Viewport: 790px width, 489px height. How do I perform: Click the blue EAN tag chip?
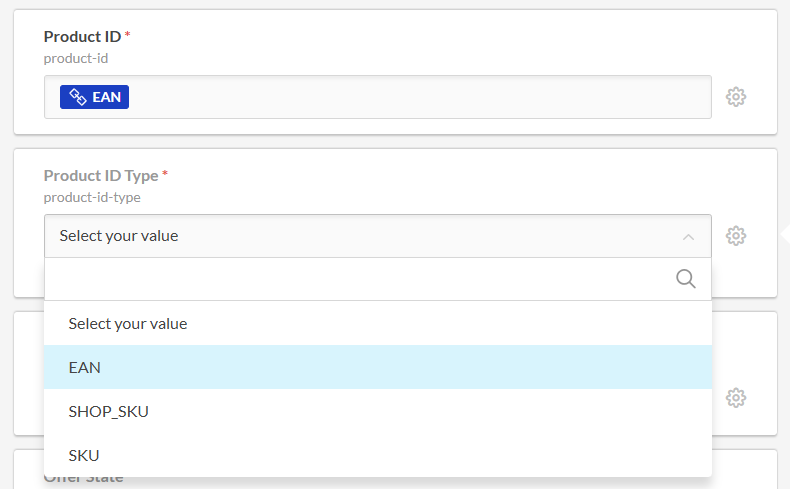[95, 97]
